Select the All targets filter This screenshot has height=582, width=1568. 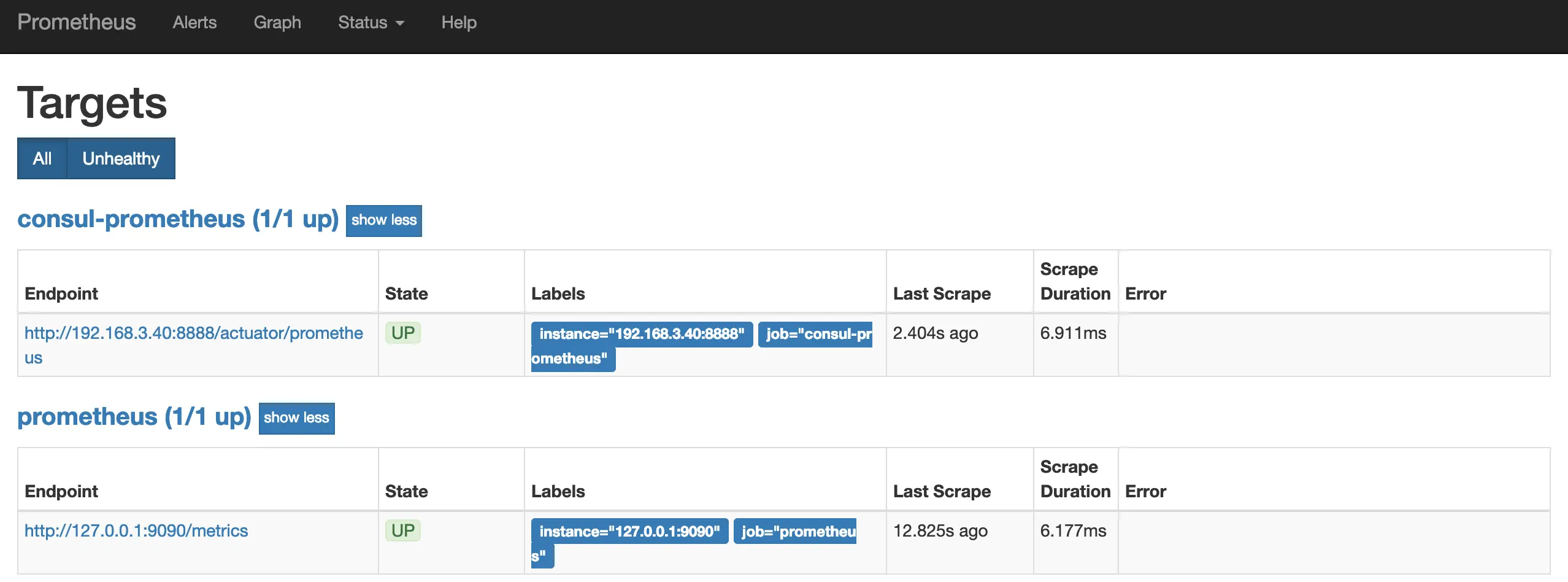point(42,158)
